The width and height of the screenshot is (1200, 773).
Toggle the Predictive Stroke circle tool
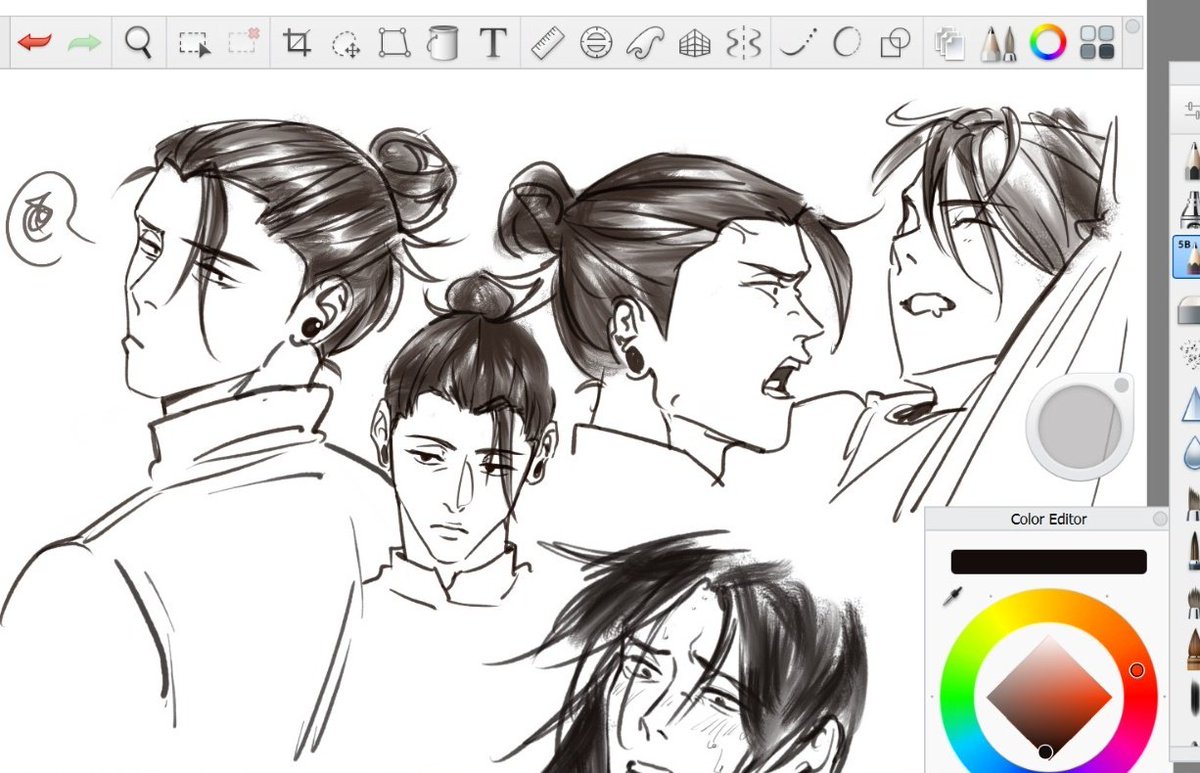tap(847, 43)
